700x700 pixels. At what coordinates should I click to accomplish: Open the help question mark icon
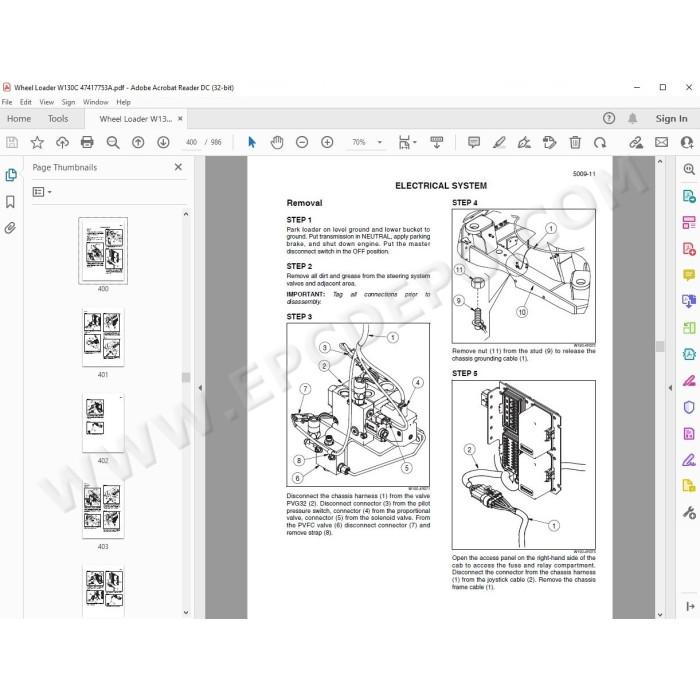coord(609,118)
